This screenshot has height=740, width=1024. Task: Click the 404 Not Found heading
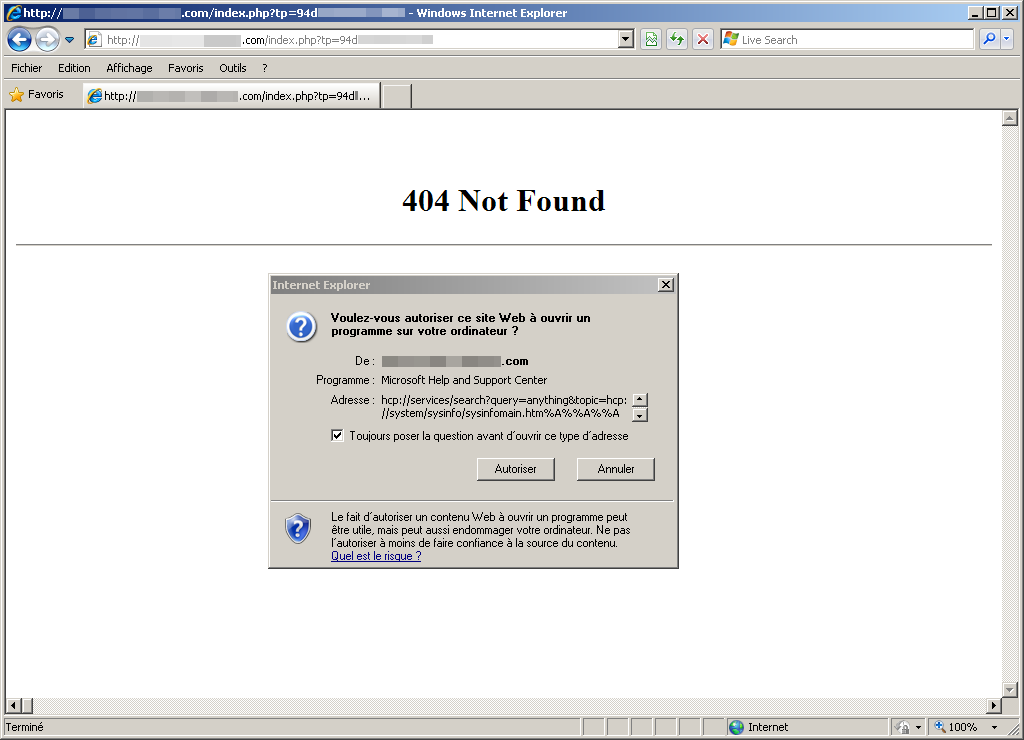[504, 201]
